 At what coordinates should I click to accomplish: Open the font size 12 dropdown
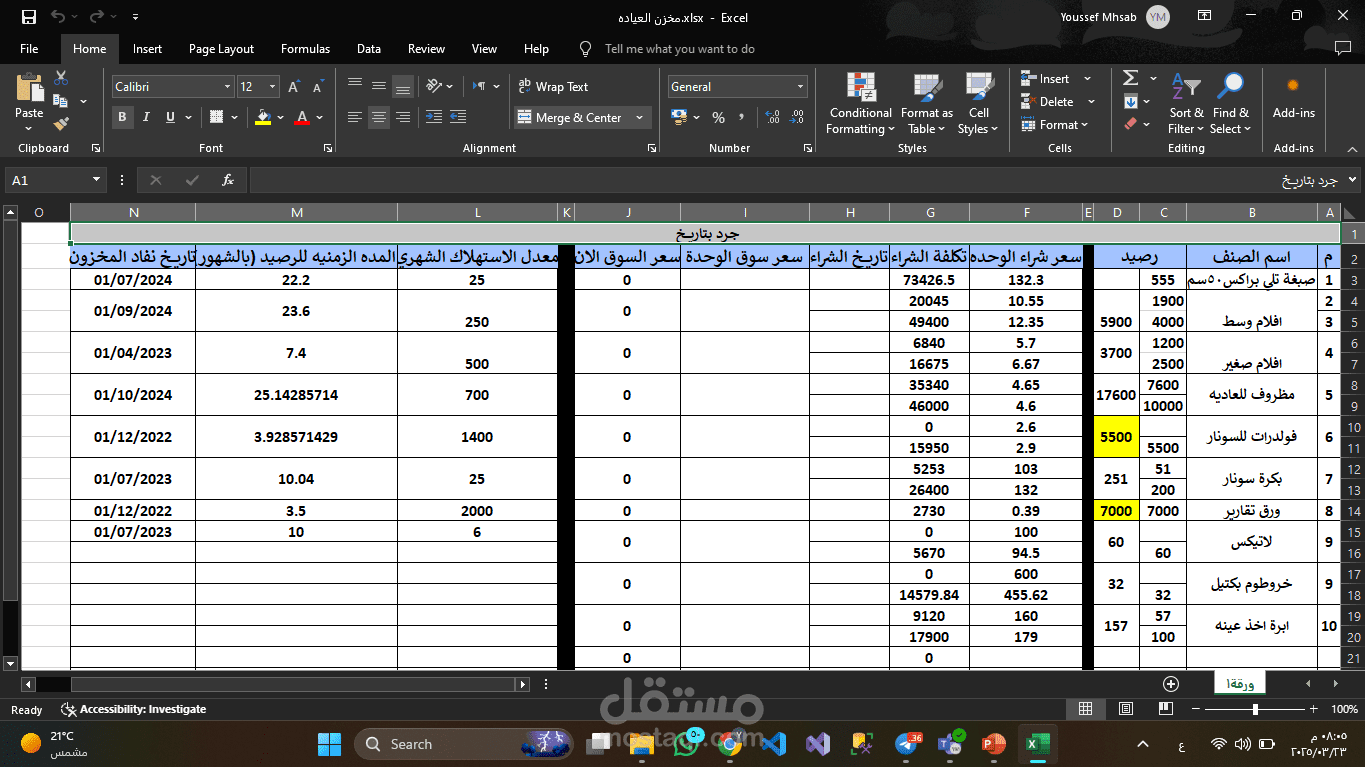(x=274, y=87)
